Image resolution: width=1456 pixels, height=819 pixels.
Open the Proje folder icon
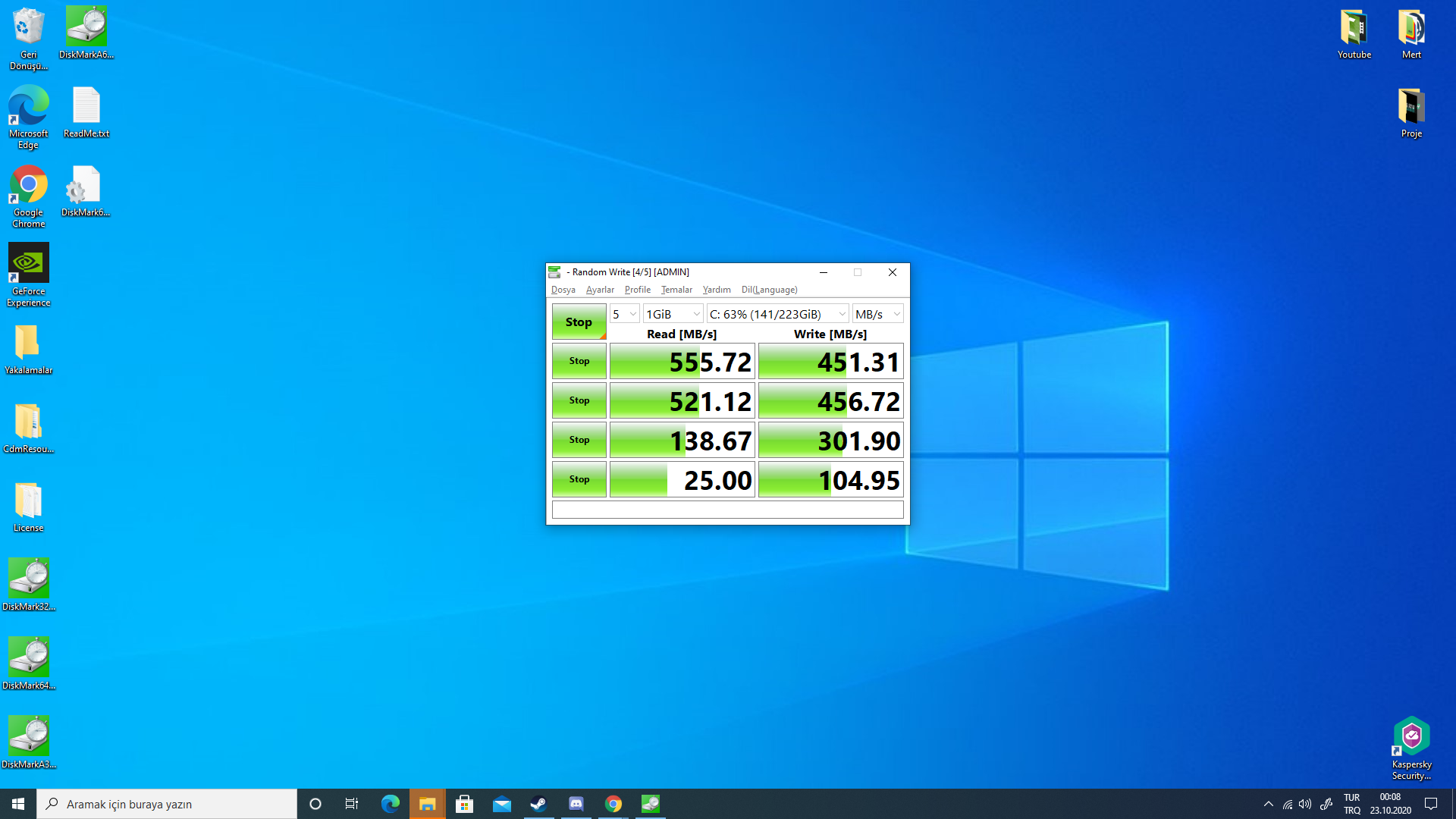click(x=1412, y=112)
